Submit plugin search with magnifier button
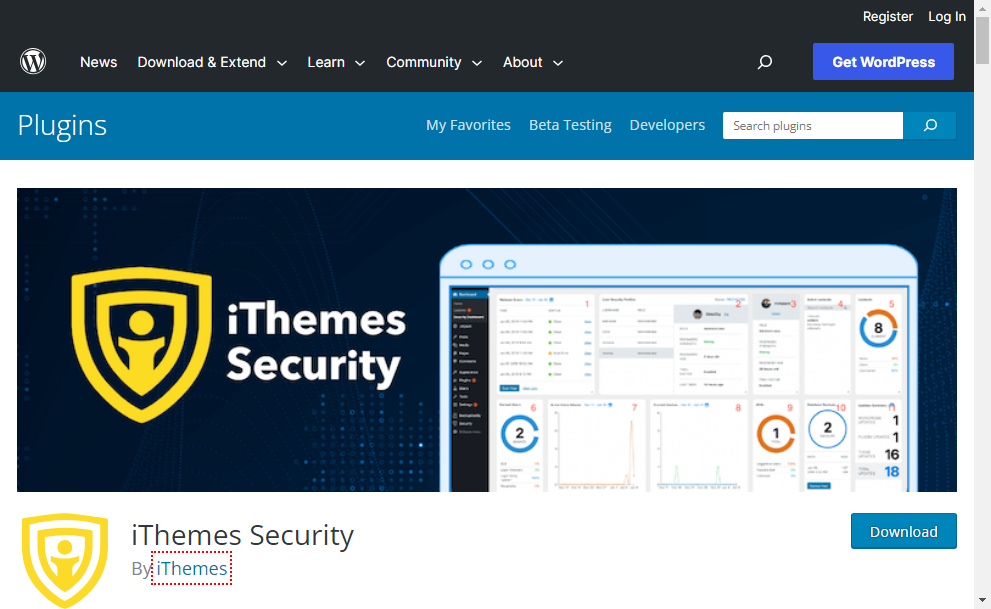 click(930, 125)
